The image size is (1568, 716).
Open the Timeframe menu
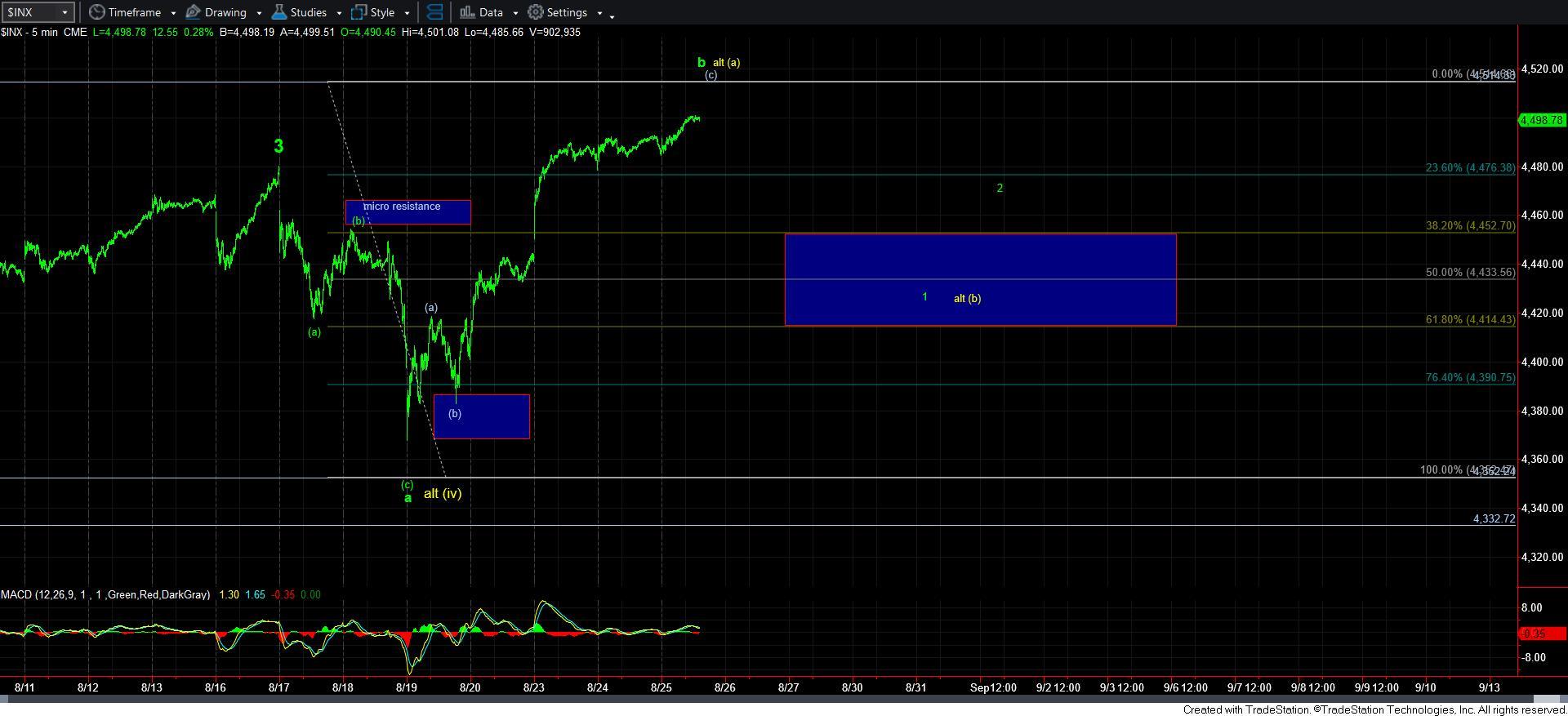[134, 12]
